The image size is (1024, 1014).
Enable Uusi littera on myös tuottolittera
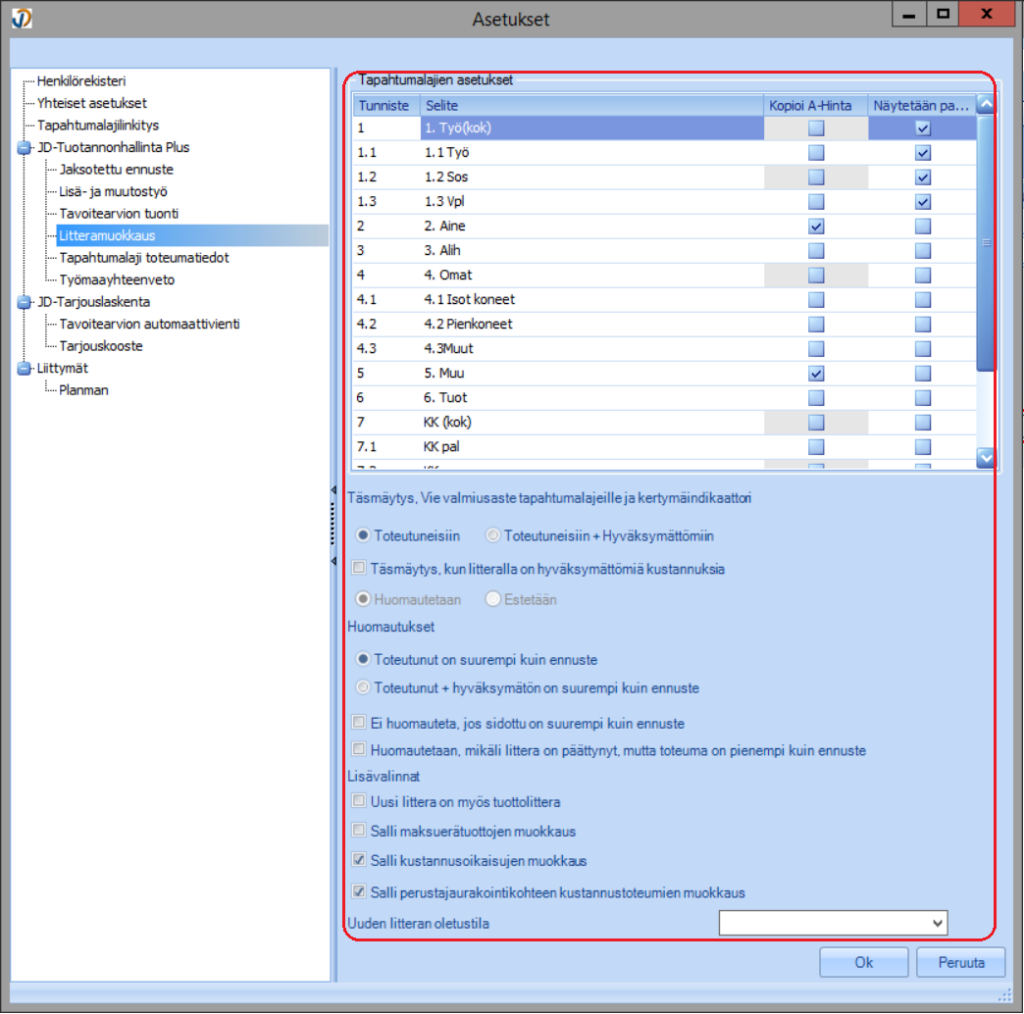click(359, 801)
